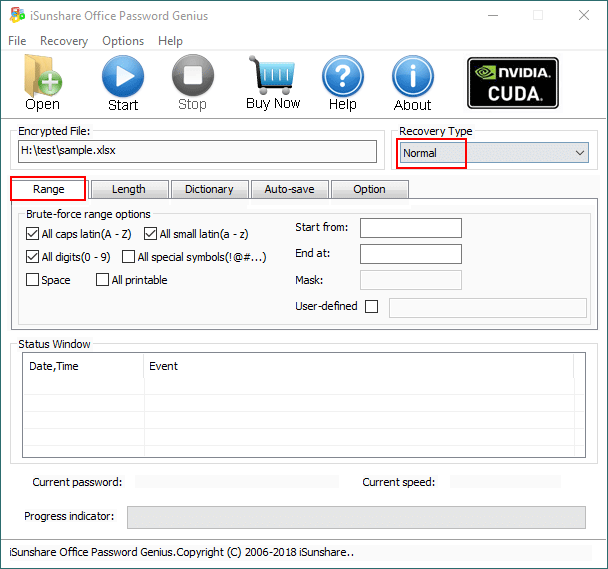Click the Start from input field
Image resolution: width=608 pixels, height=569 pixels.
[411, 228]
